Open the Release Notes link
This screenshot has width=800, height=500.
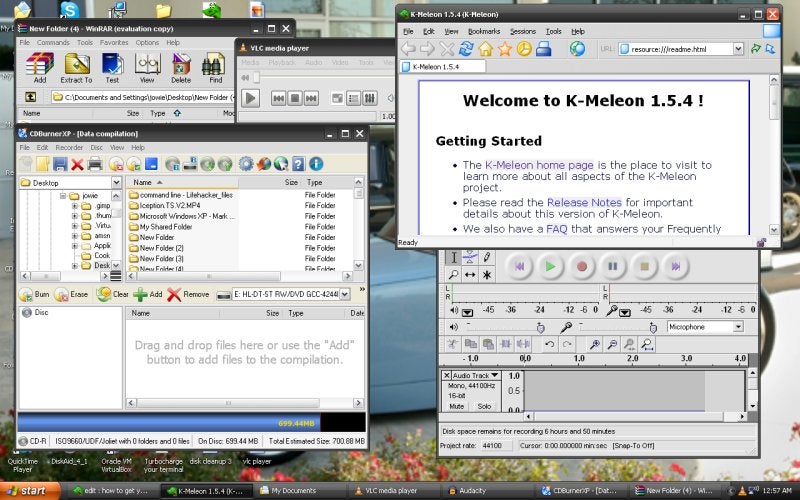point(584,203)
